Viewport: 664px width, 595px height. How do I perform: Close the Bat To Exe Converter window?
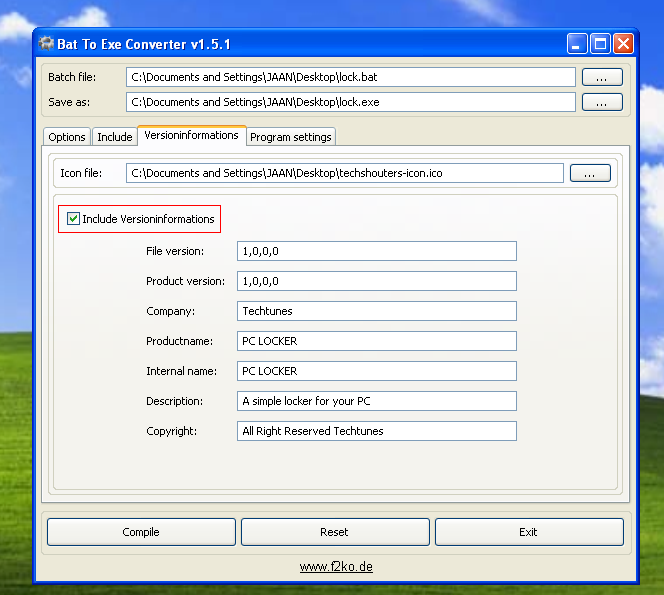pos(623,44)
